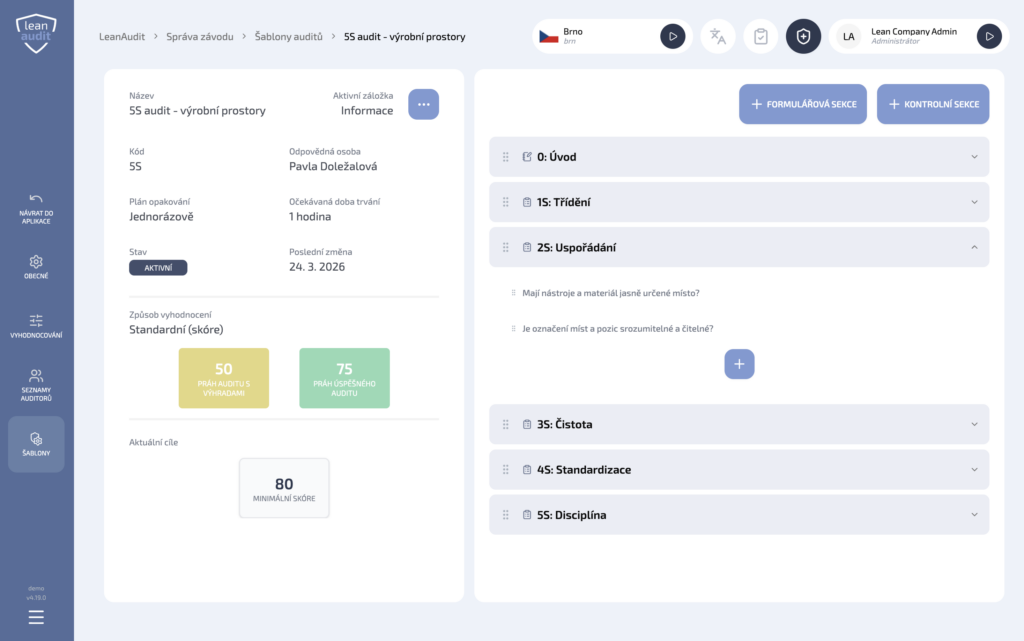Click drag handle of 0: Úvod section
This screenshot has height=641, width=1024.
click(x=506, y=157)
